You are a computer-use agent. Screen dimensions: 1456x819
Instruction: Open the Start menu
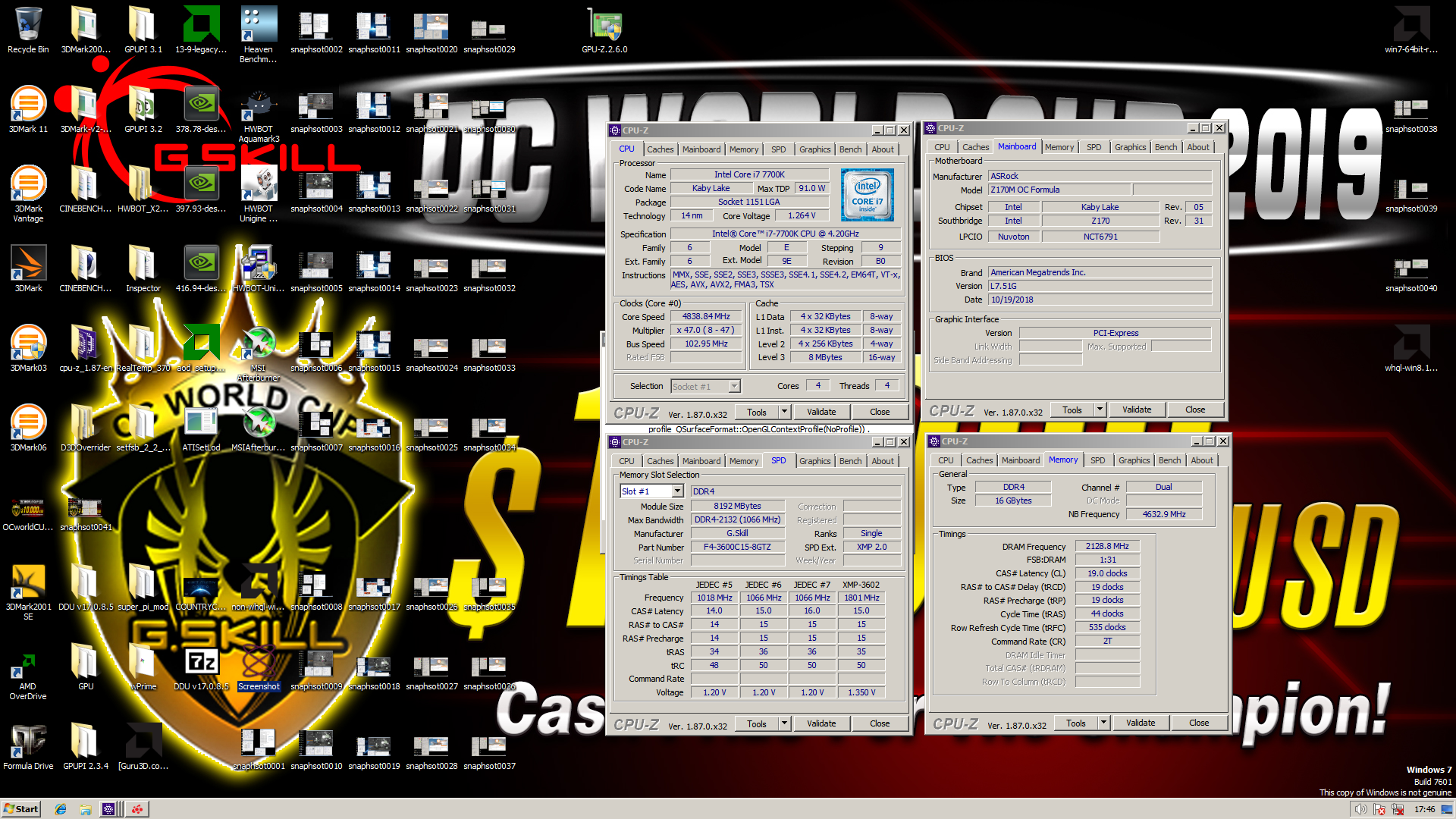[20, 809]
